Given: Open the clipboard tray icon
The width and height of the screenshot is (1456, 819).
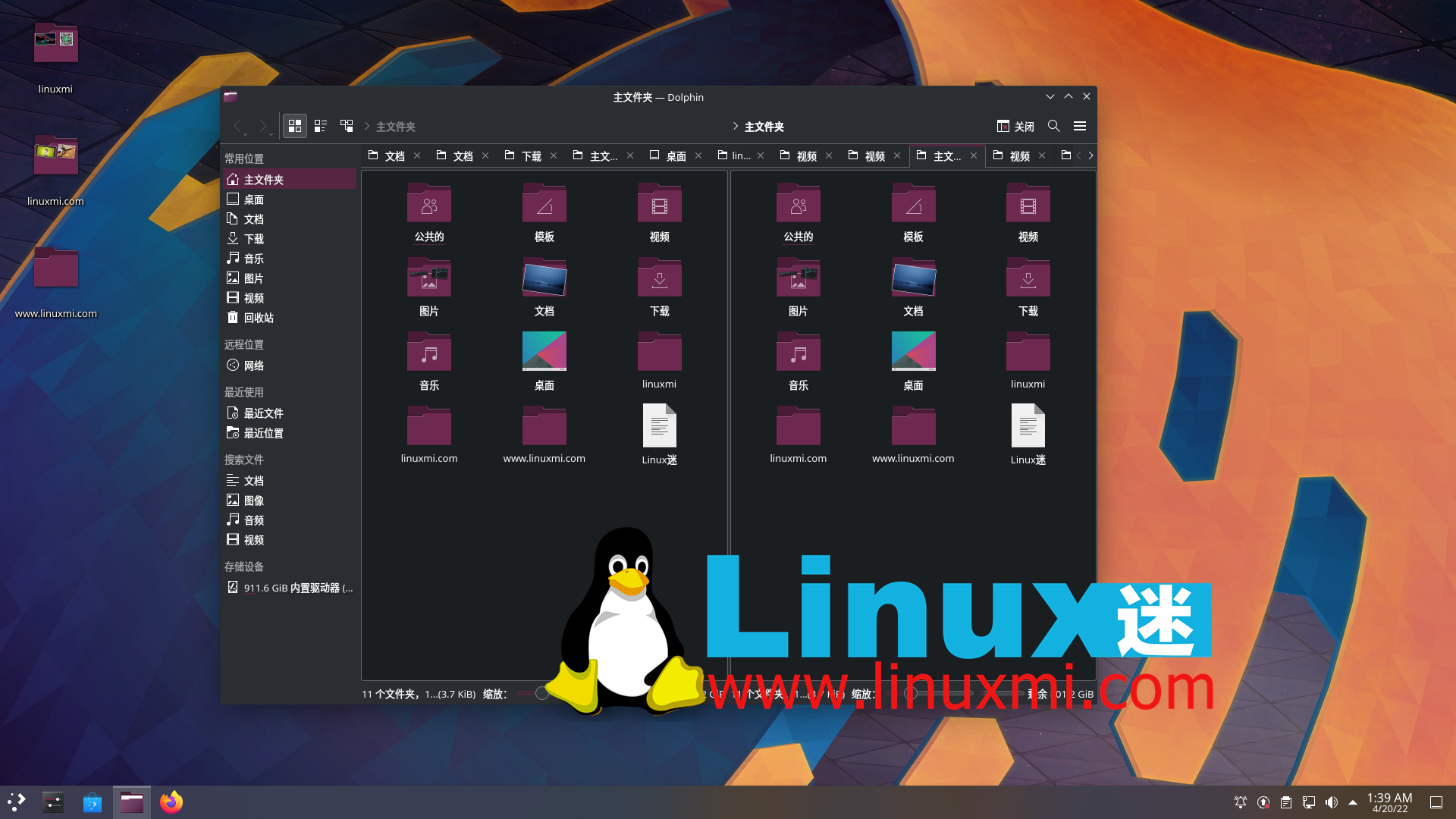Looking at the screenshot, I should point(1286,802).
